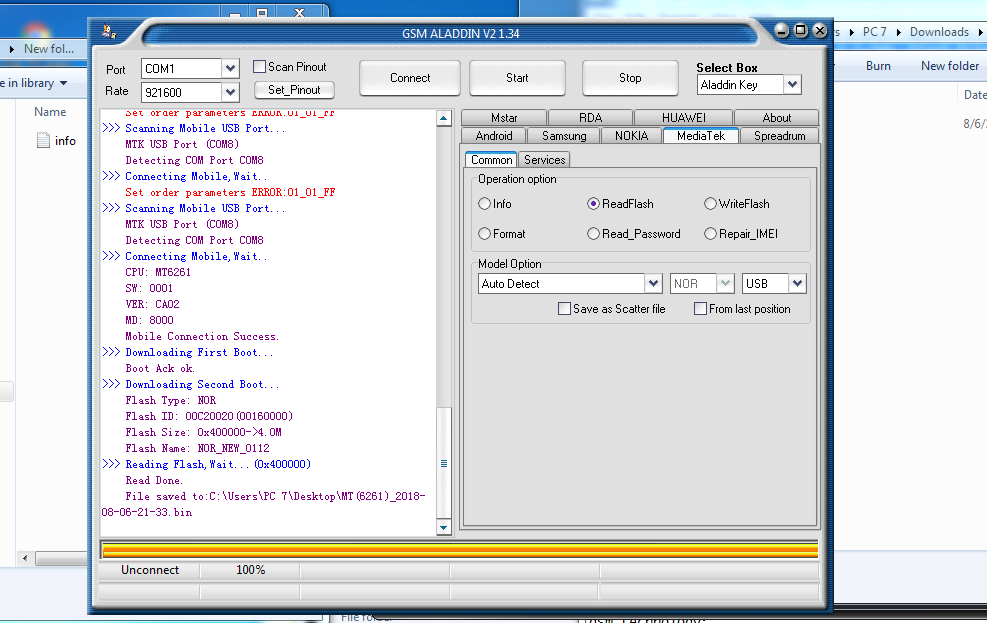The height and width of the screenshot is (623, 987).
Task: Click the log scroll down arrow
Action: 444,528
